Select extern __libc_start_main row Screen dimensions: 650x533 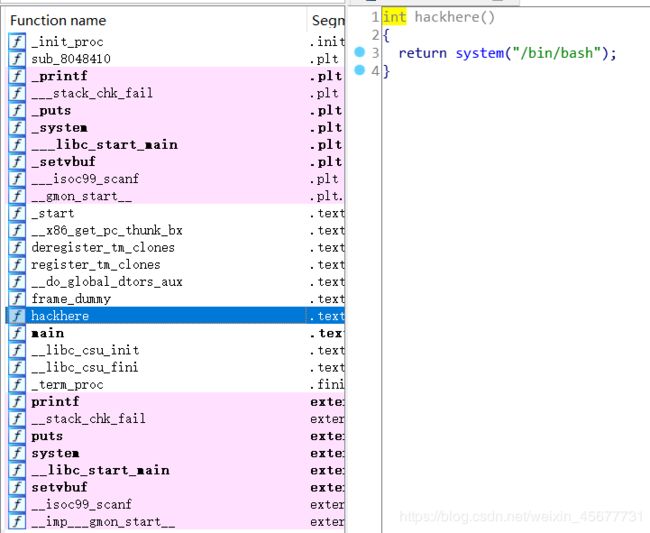point(176,470)
